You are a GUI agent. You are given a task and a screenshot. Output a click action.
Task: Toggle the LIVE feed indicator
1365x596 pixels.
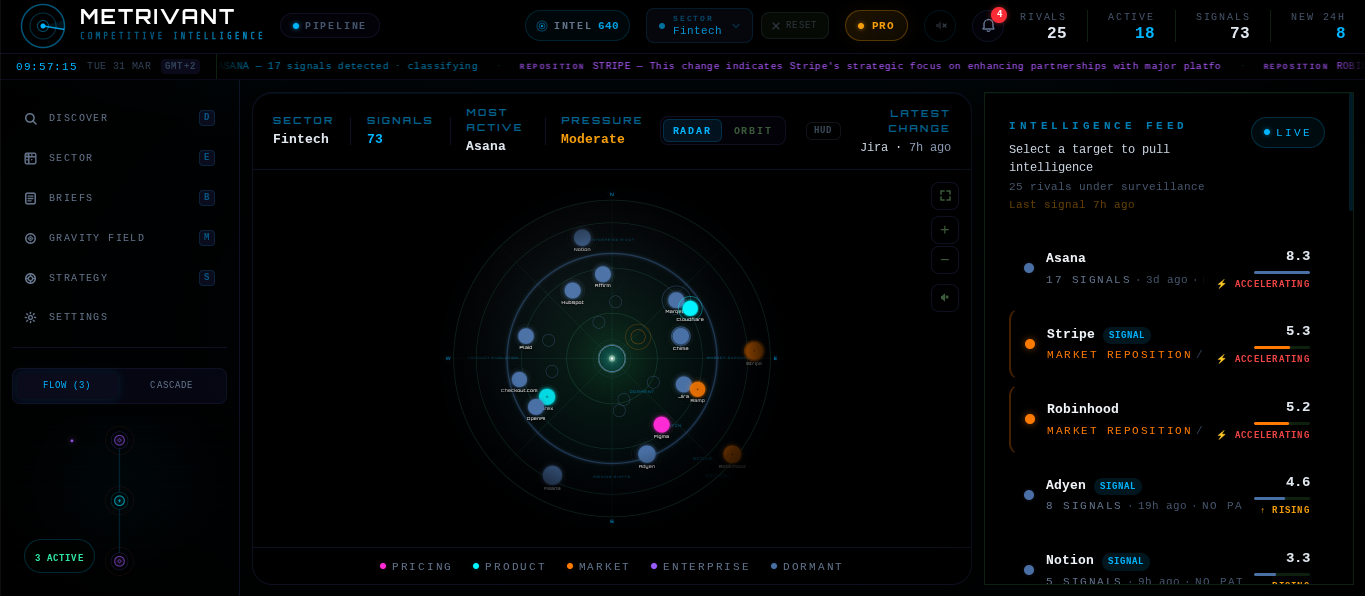click(1288, 132)
